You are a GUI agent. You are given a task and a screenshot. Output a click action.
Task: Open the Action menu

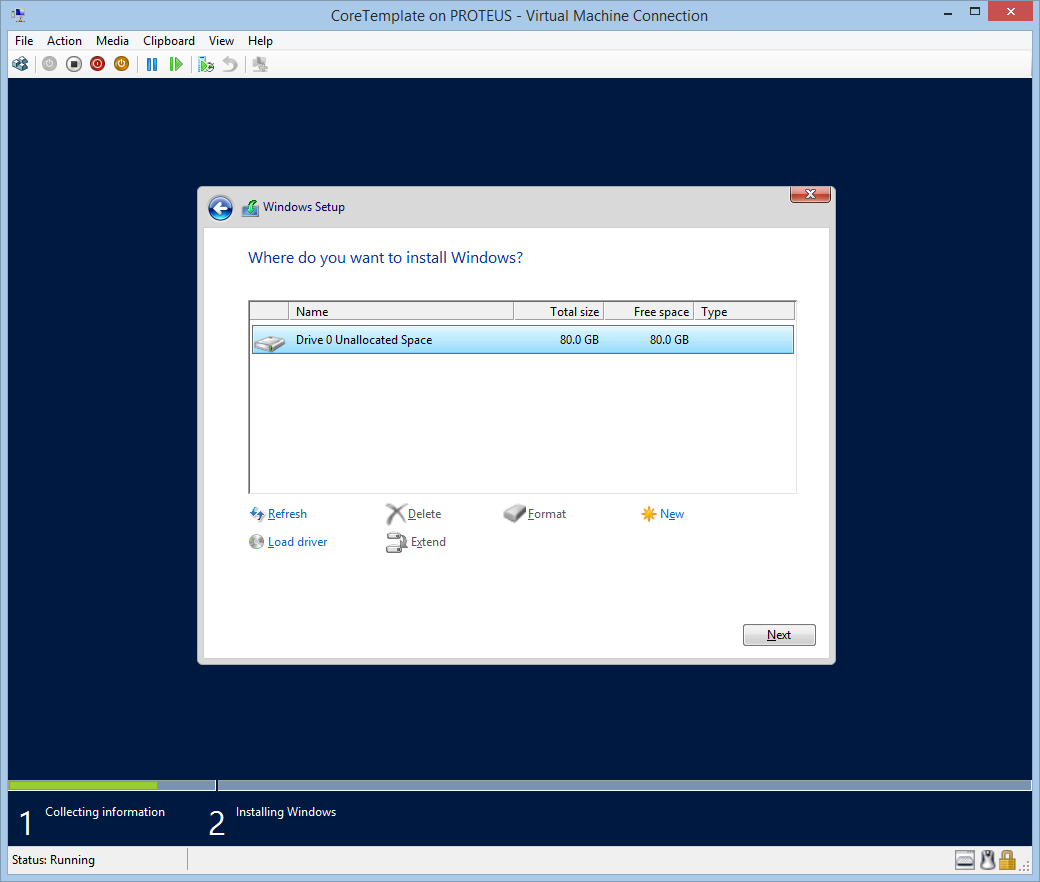65,41
